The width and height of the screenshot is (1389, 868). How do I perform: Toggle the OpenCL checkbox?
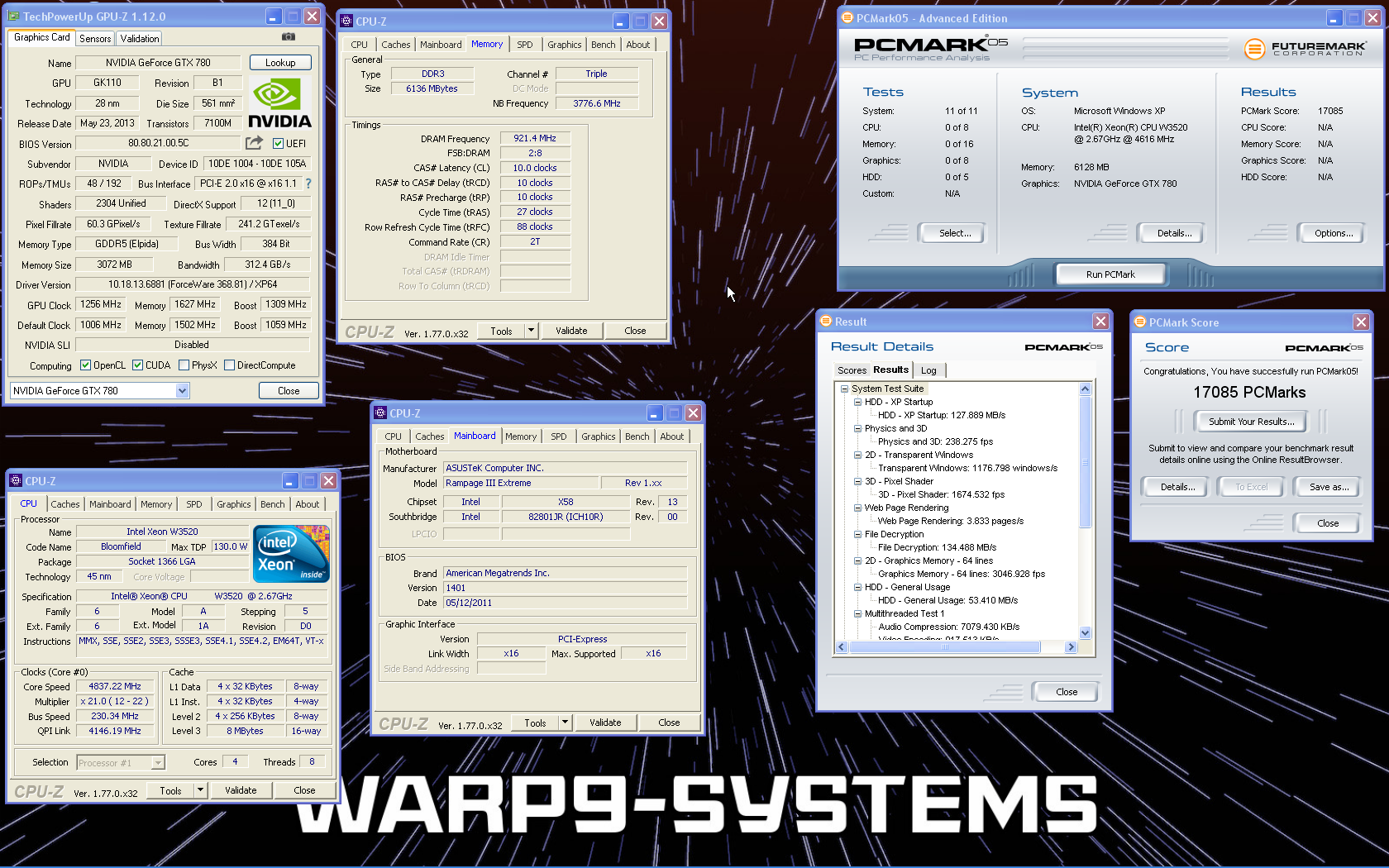click(x=85, y=365)
